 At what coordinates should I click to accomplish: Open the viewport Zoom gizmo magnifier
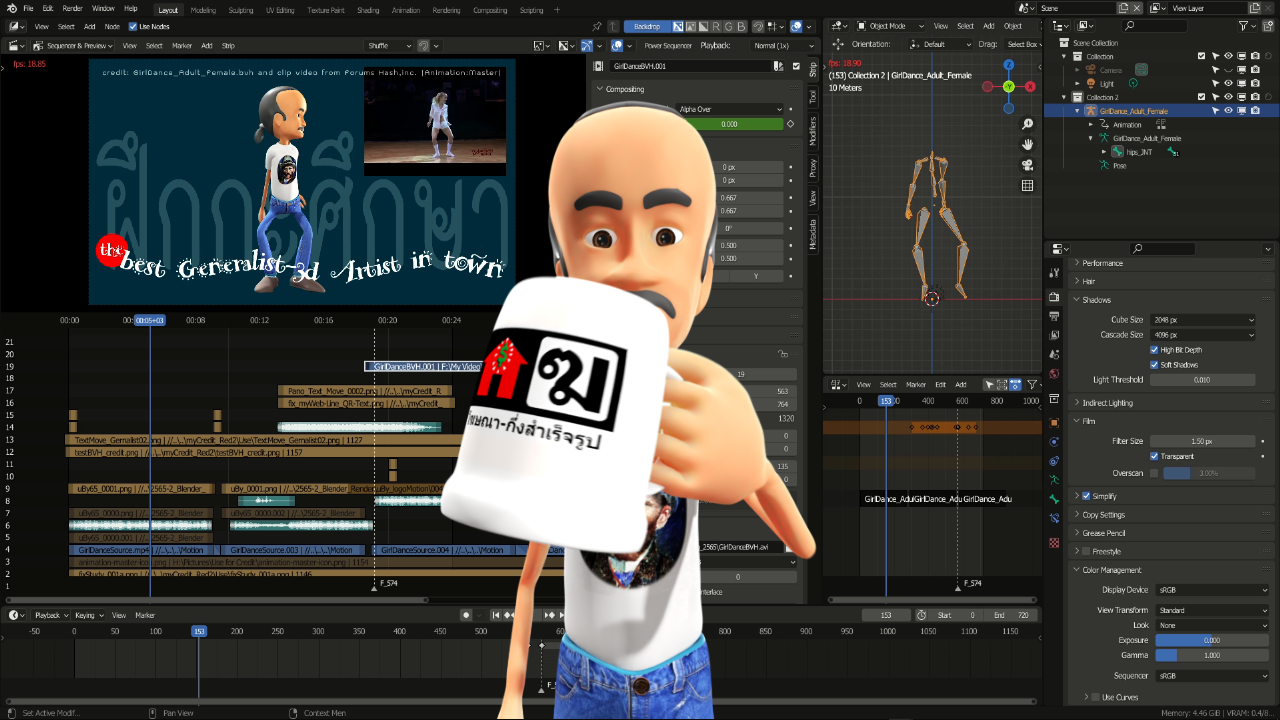click(1027, 124)
